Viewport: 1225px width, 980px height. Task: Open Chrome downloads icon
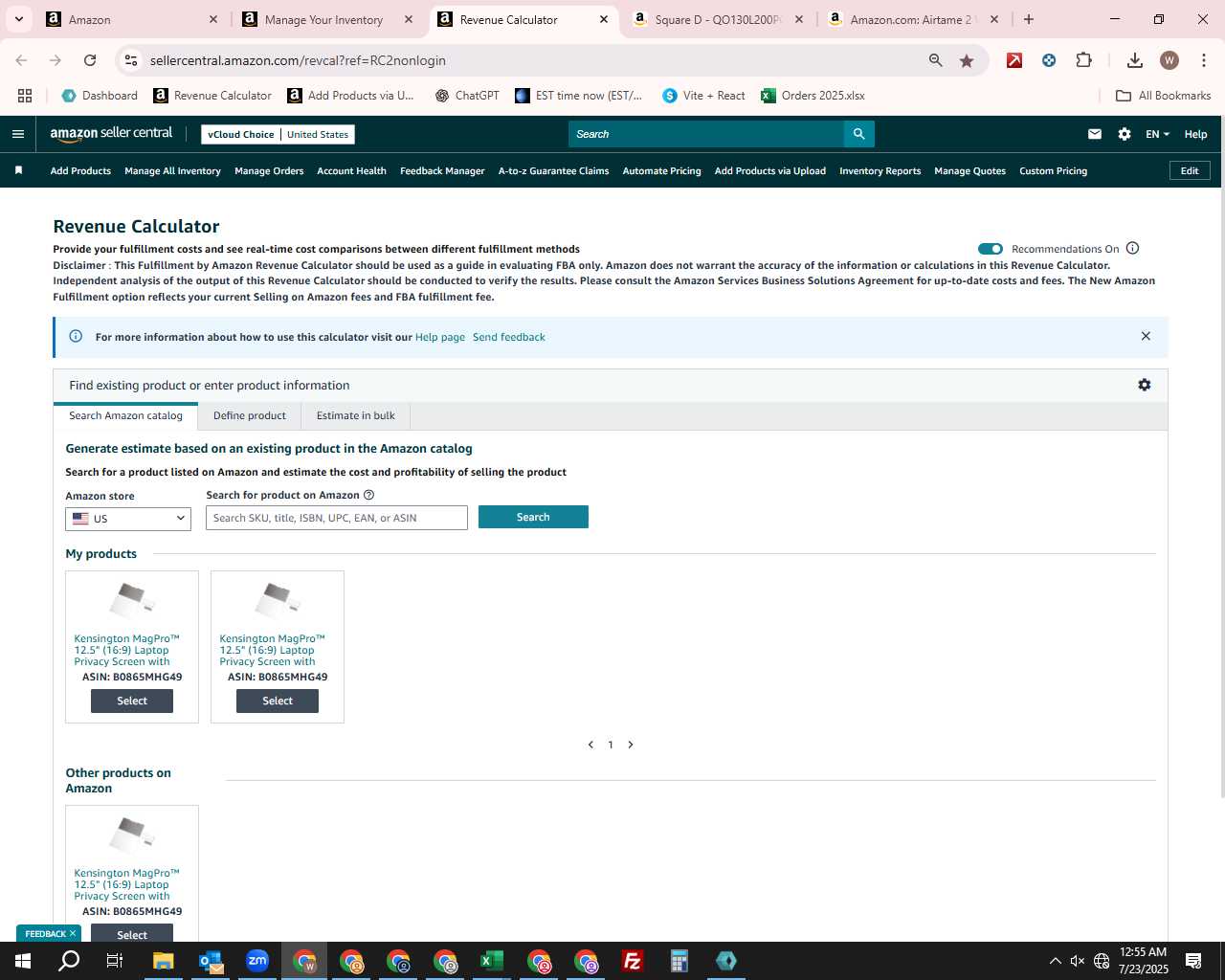(1134, 60)
